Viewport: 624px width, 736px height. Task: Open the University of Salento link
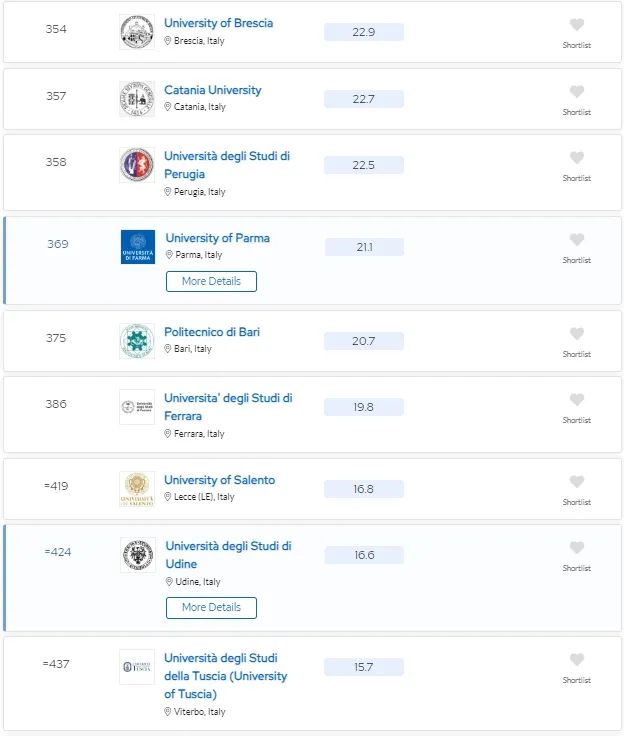219,480
